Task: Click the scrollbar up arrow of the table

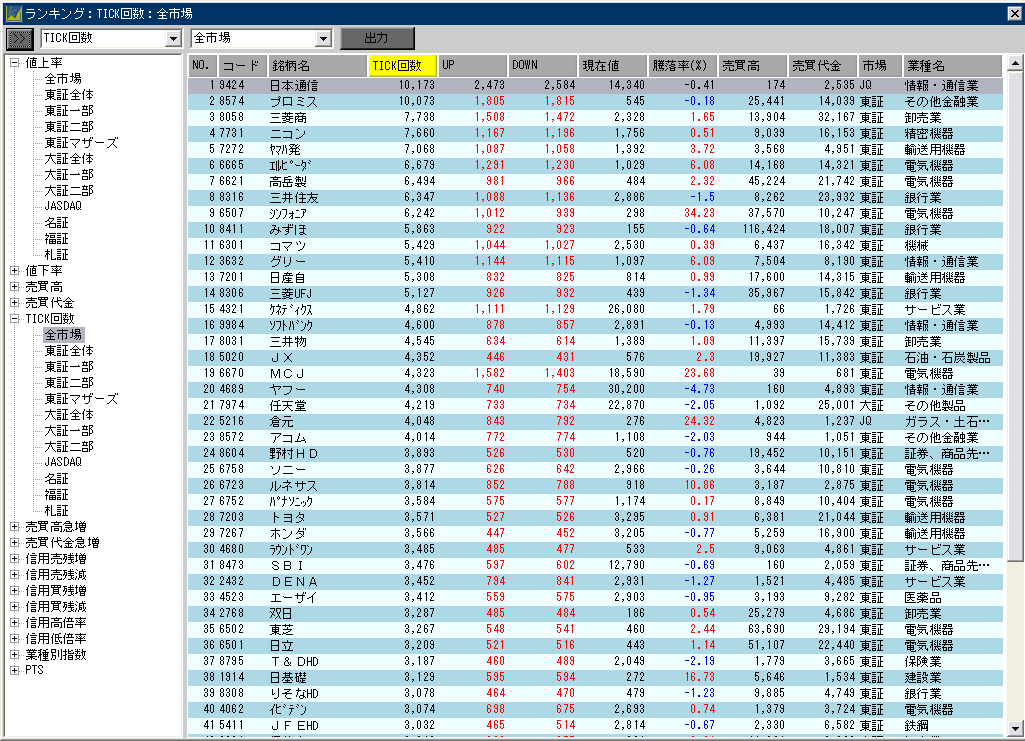Action: (1015, 63)
